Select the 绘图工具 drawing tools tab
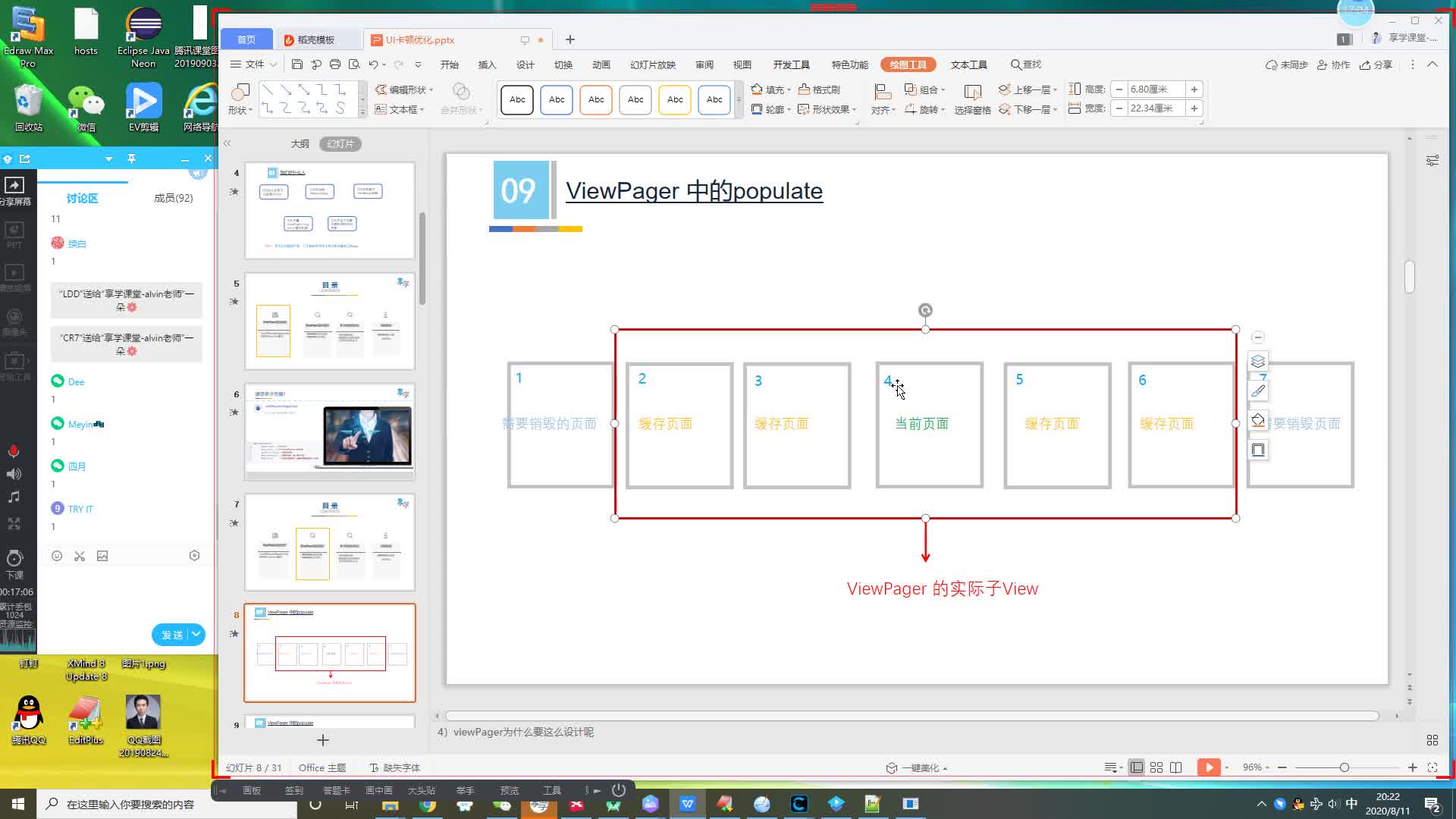 [907, 64]
